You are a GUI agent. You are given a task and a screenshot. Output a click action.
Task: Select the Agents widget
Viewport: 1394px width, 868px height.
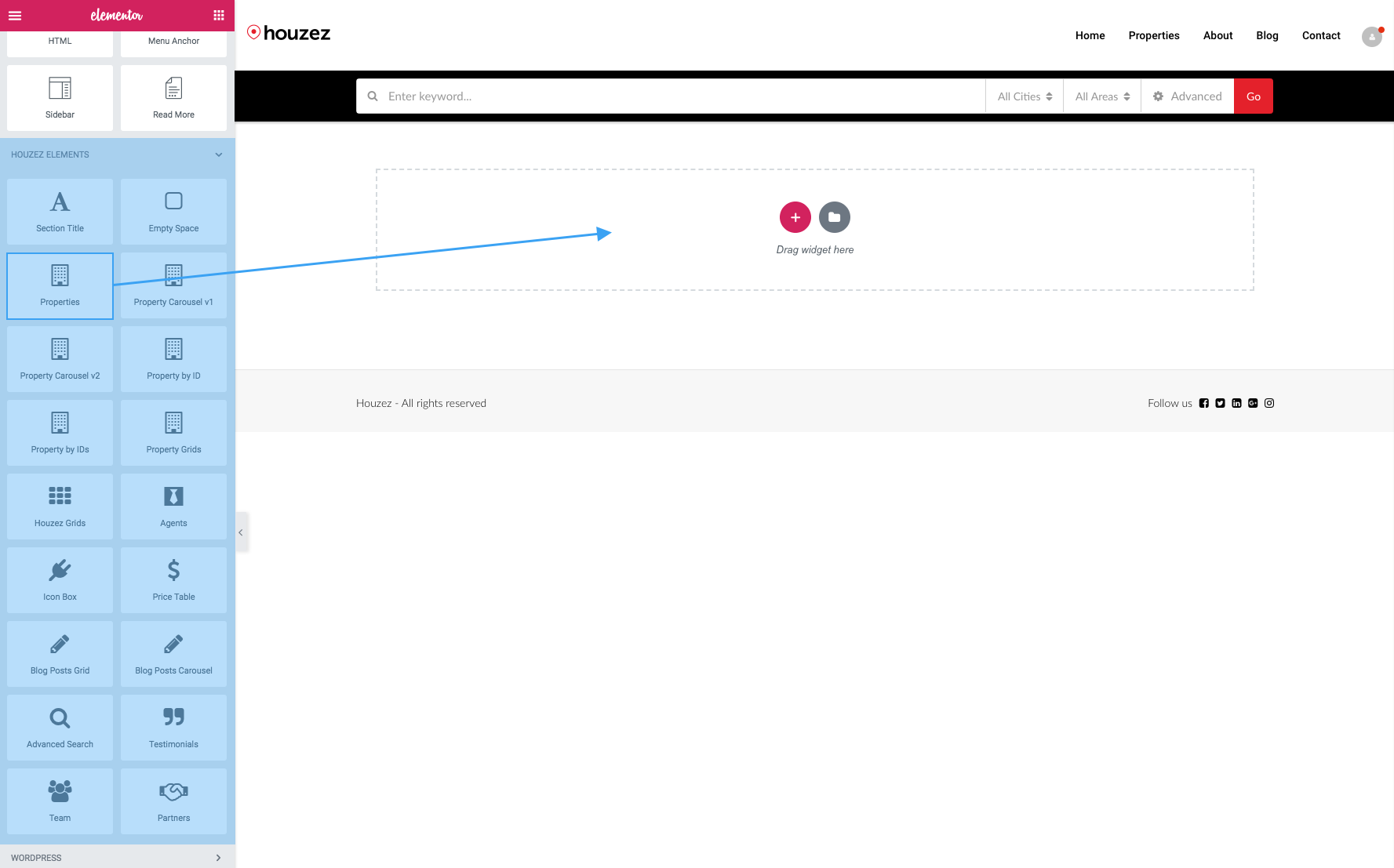[173, 507]
